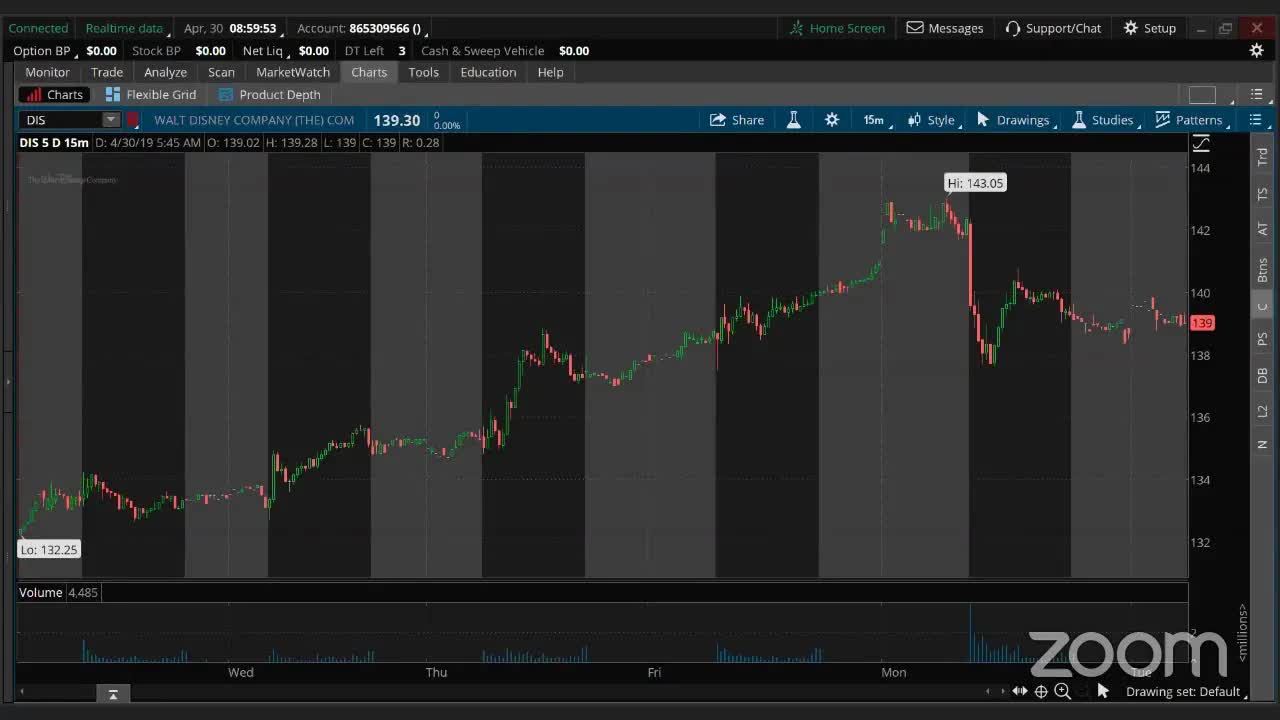Open the Drawing set: Default dropdown
Image resolution: width=1280 pixels, height=720 pixels.
(1184, 691)
